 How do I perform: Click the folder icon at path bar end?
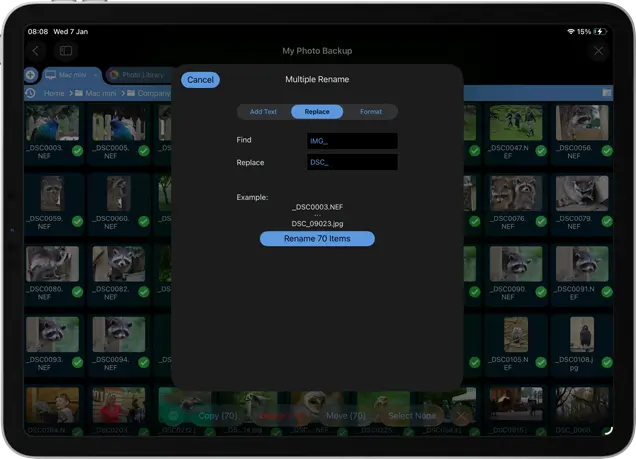click(x=606, y=93)
